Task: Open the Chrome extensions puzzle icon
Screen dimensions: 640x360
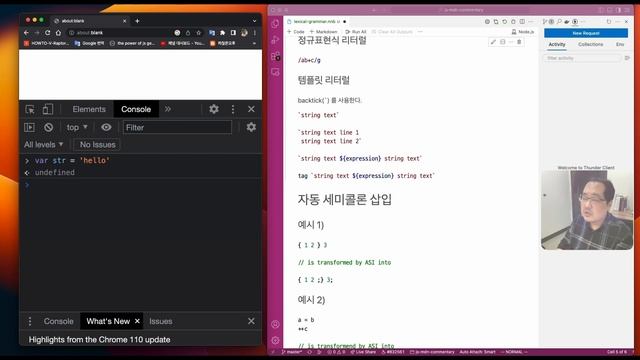Action: [x=222, y=33]
